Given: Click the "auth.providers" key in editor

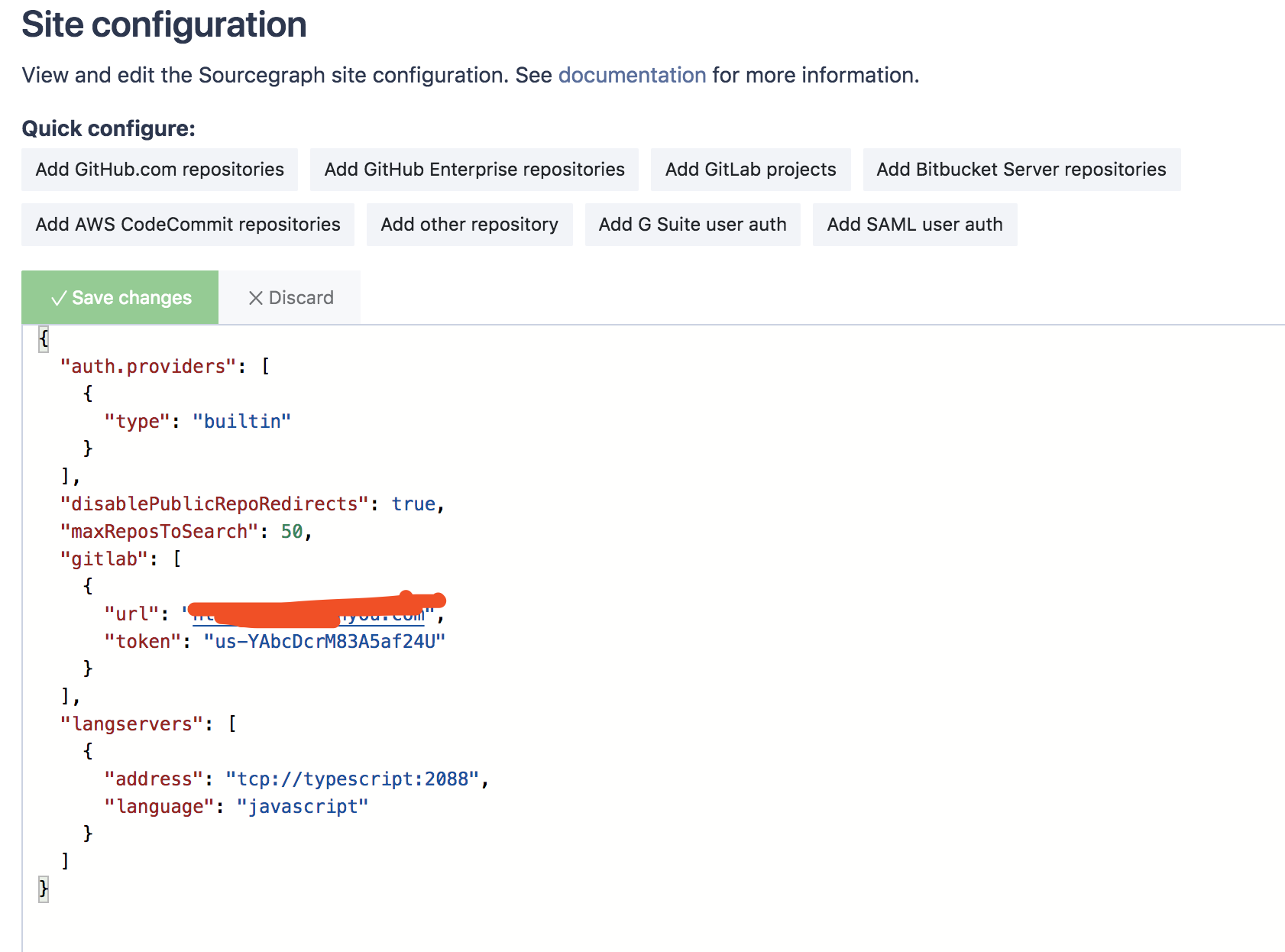Looking at the screenshot, I should 148,367.
